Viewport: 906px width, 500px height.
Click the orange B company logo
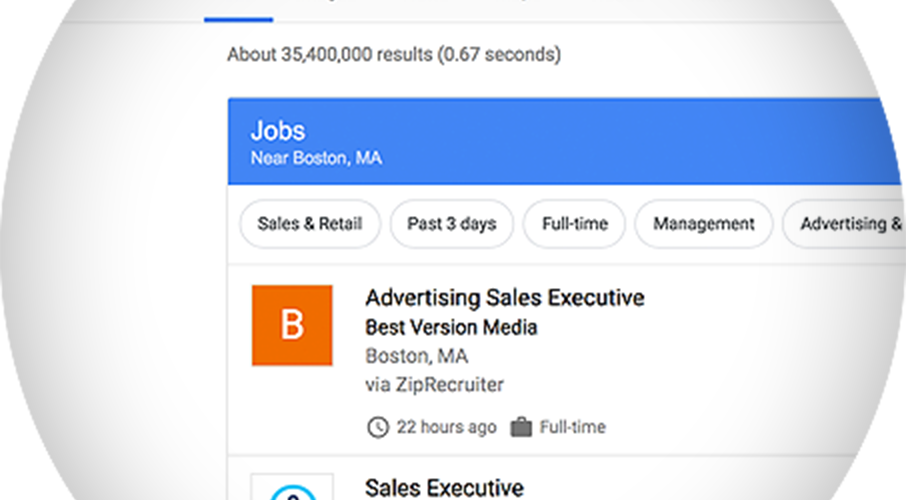(x=292, y=325)
